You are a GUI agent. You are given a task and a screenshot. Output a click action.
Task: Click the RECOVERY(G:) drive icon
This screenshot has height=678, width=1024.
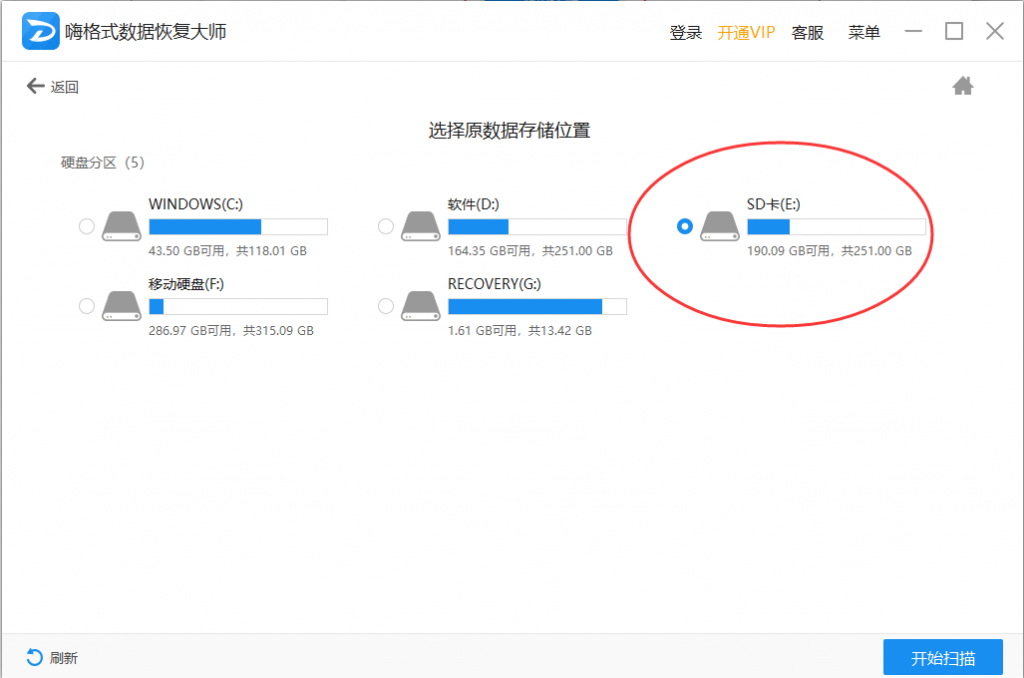(x=421, y=306)
